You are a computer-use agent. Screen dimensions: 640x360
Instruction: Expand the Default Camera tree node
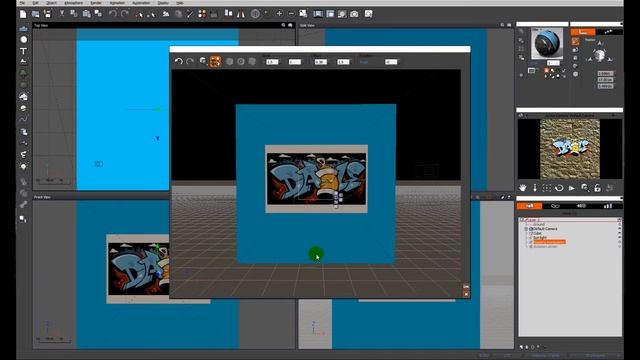click(x=526, y=229)
